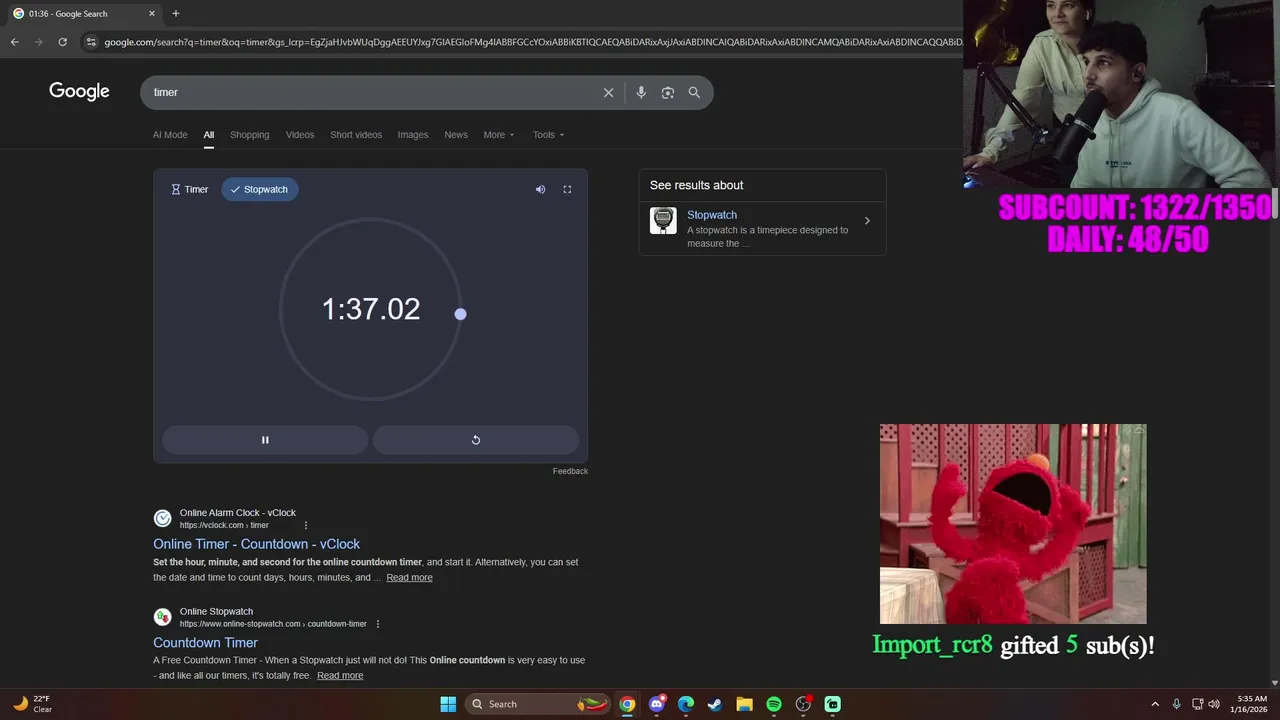Start voice search with microphone icon
The image size is (1280, 720).
point(641,92)
